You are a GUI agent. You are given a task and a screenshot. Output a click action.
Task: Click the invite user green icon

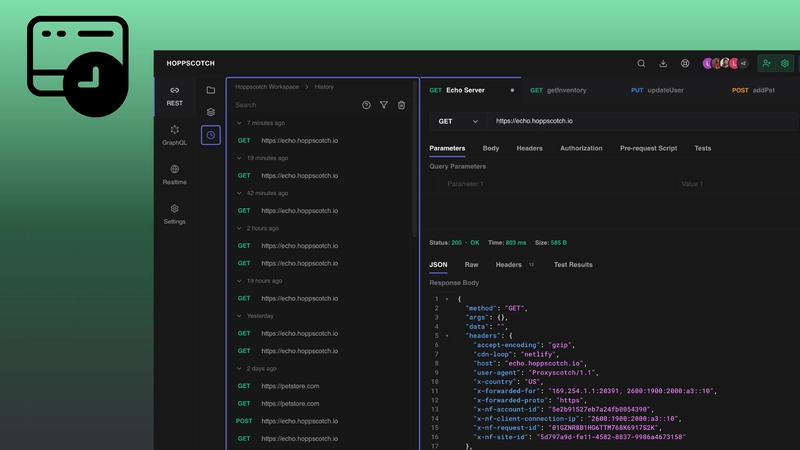click(x=766, y=63)
